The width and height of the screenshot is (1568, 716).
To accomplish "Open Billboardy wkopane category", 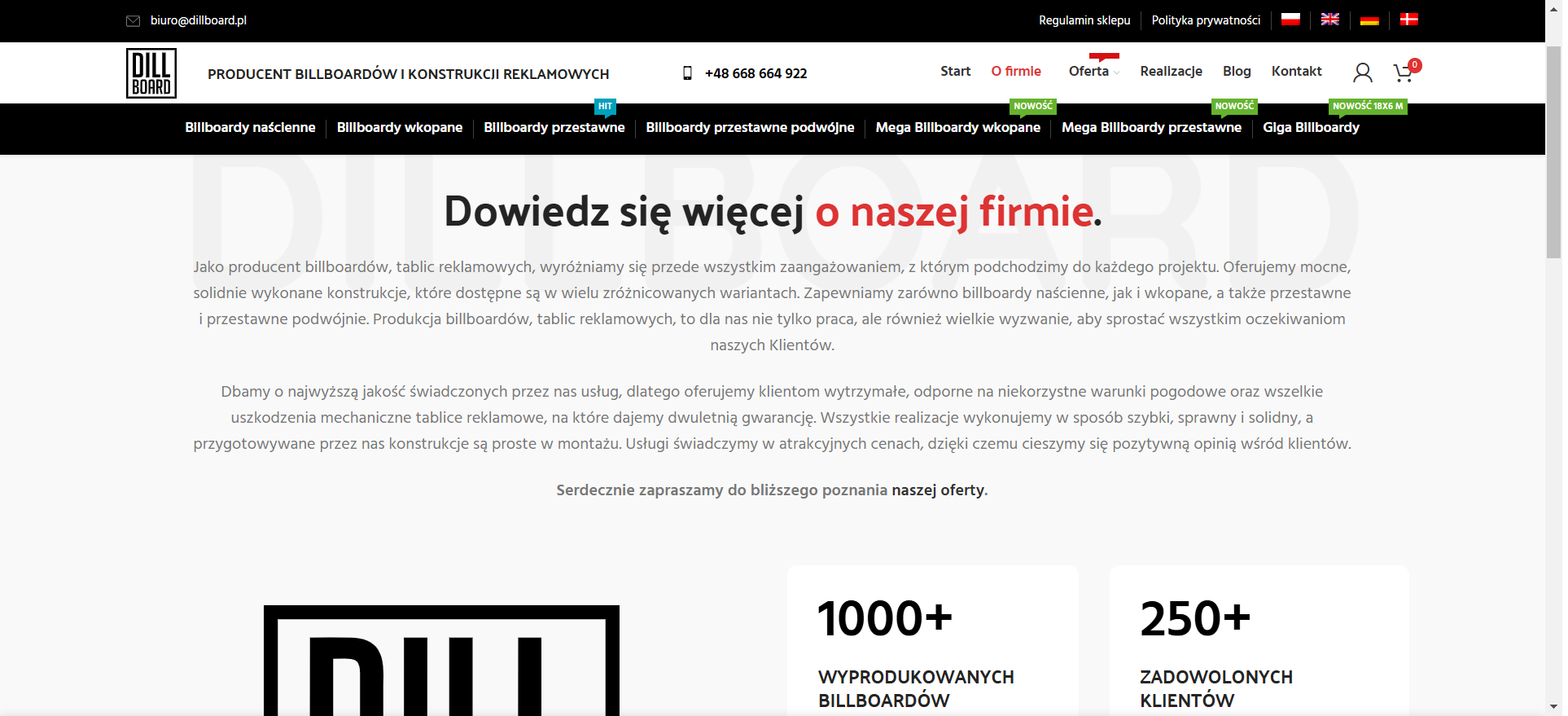I will click(400, 128).
